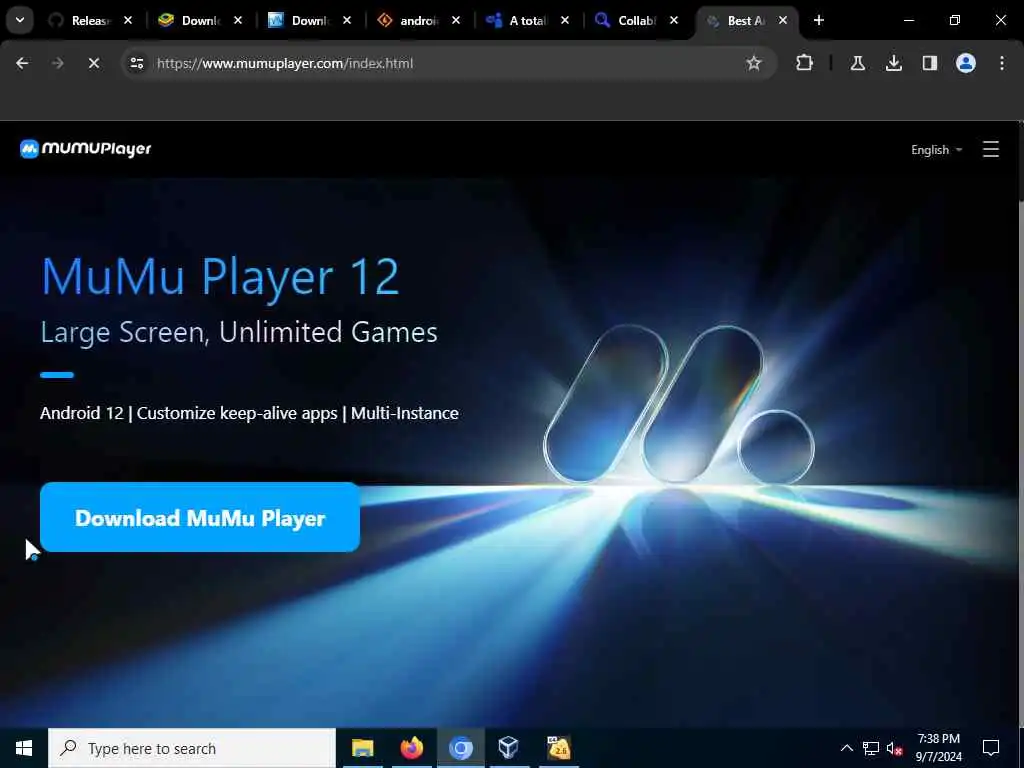Viewport: 1024px width, 768px height.
Task: Open File Explorer from taskbar
Action: click(362, 748)
